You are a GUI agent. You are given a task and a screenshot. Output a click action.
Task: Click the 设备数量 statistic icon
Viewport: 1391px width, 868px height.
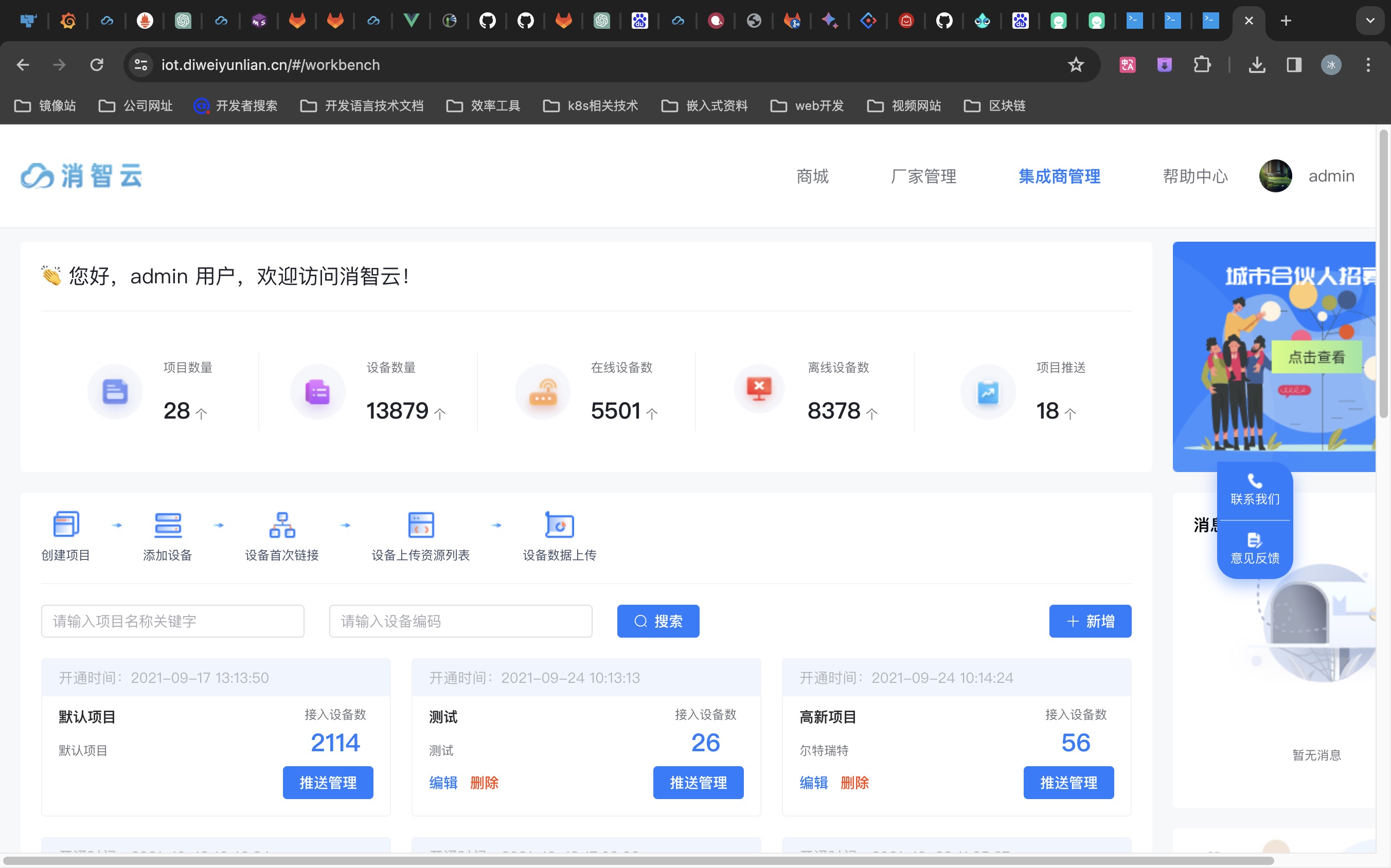317,391
